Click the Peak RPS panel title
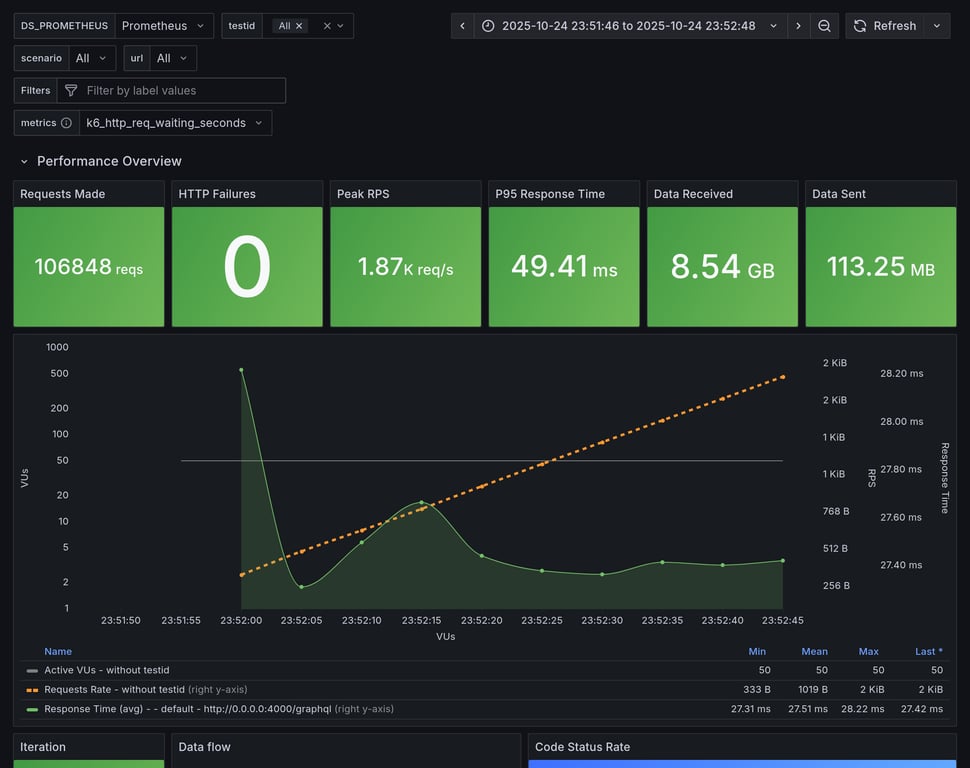The image size is (970, 768). coord(363,194)
